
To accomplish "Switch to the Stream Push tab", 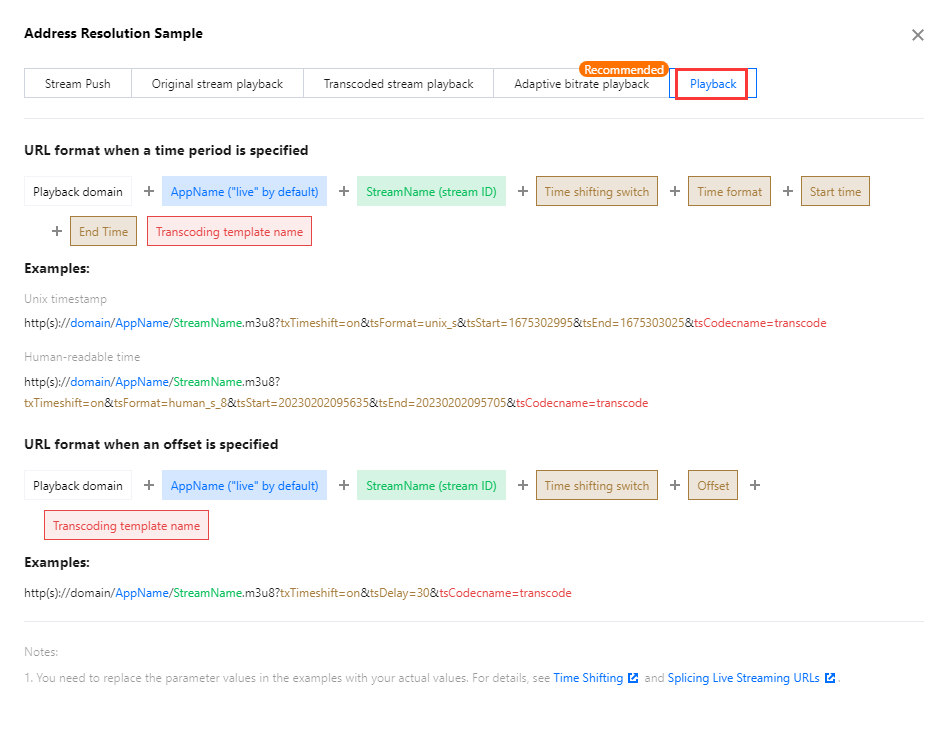I will tap(78, 84).
